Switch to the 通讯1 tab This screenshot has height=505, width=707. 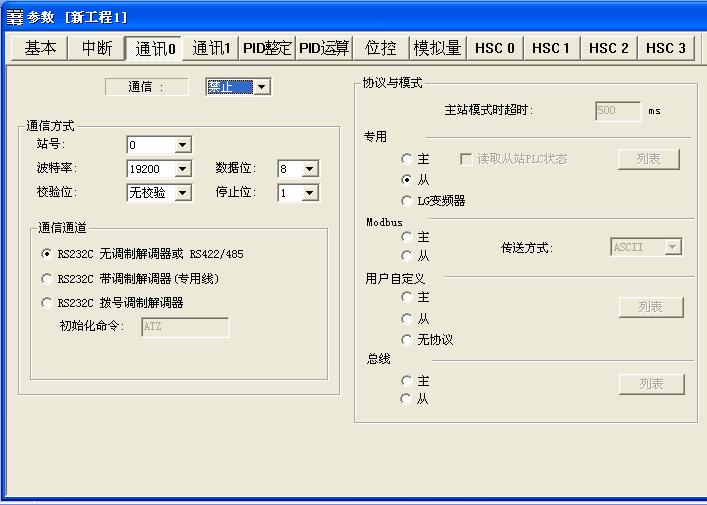coord(211,48)
